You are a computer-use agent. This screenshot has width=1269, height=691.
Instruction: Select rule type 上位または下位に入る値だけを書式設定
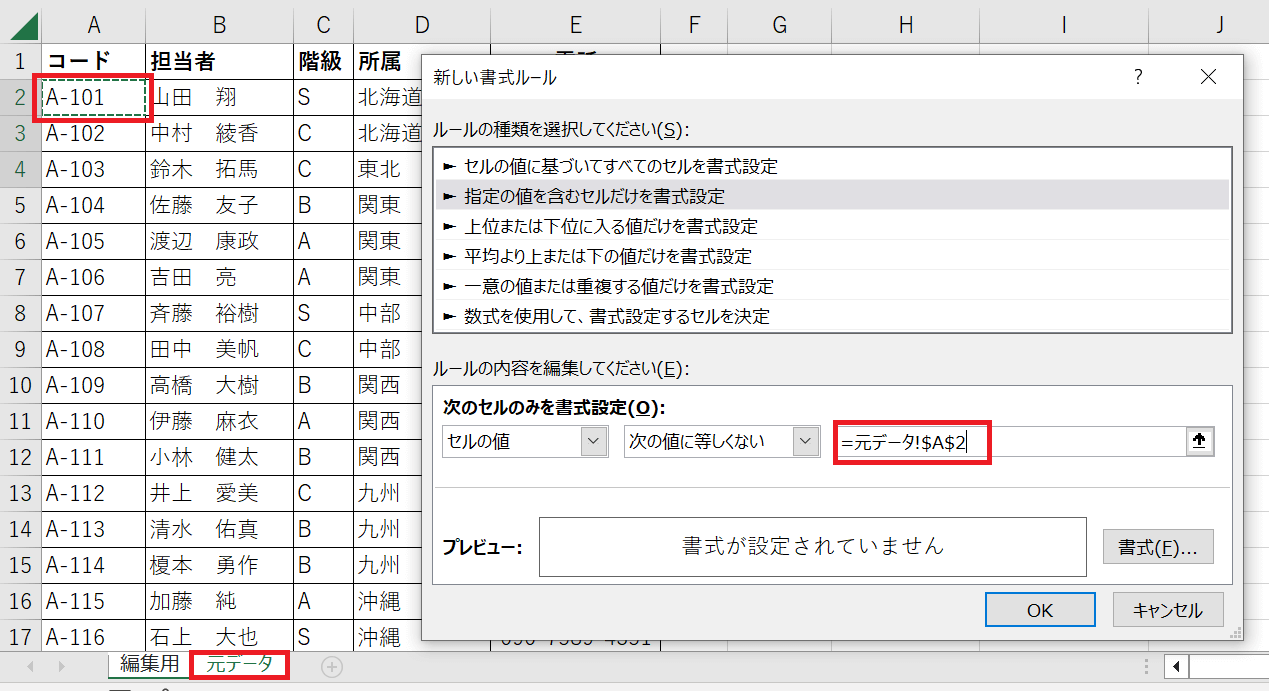[611, 226]
